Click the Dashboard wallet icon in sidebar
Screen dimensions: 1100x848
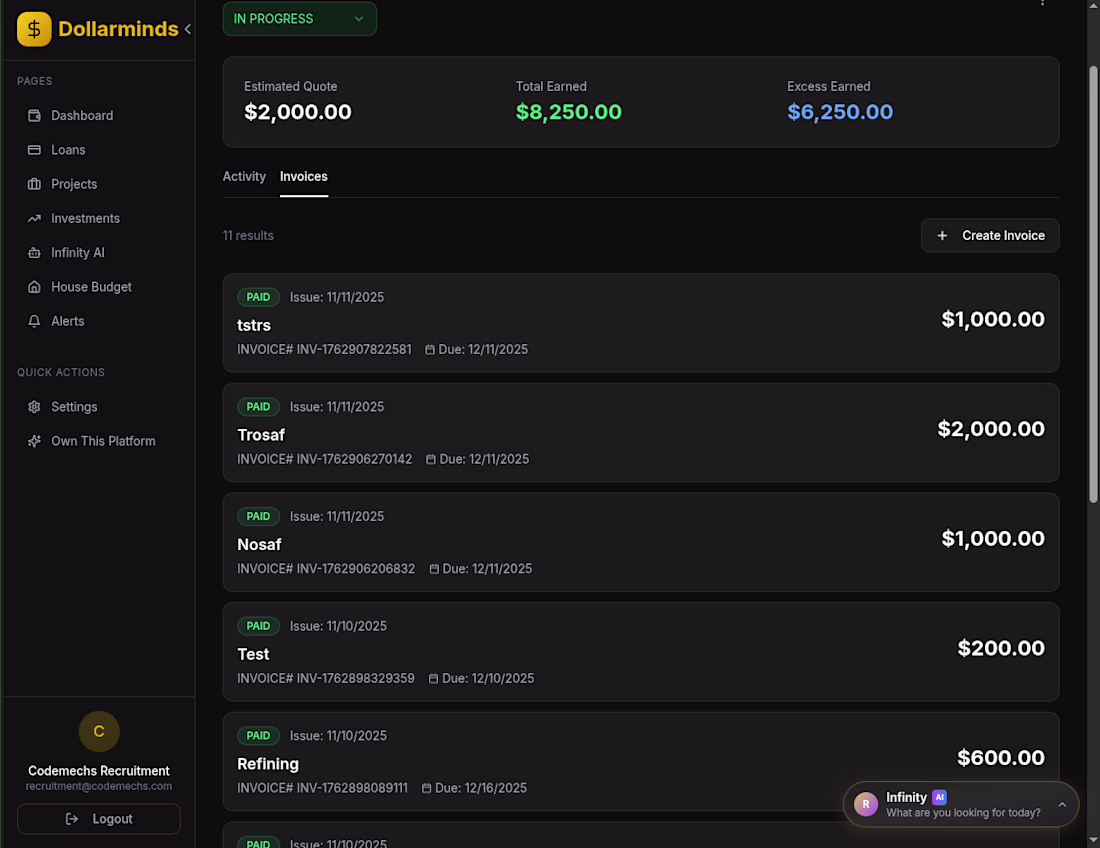[34, 116]
